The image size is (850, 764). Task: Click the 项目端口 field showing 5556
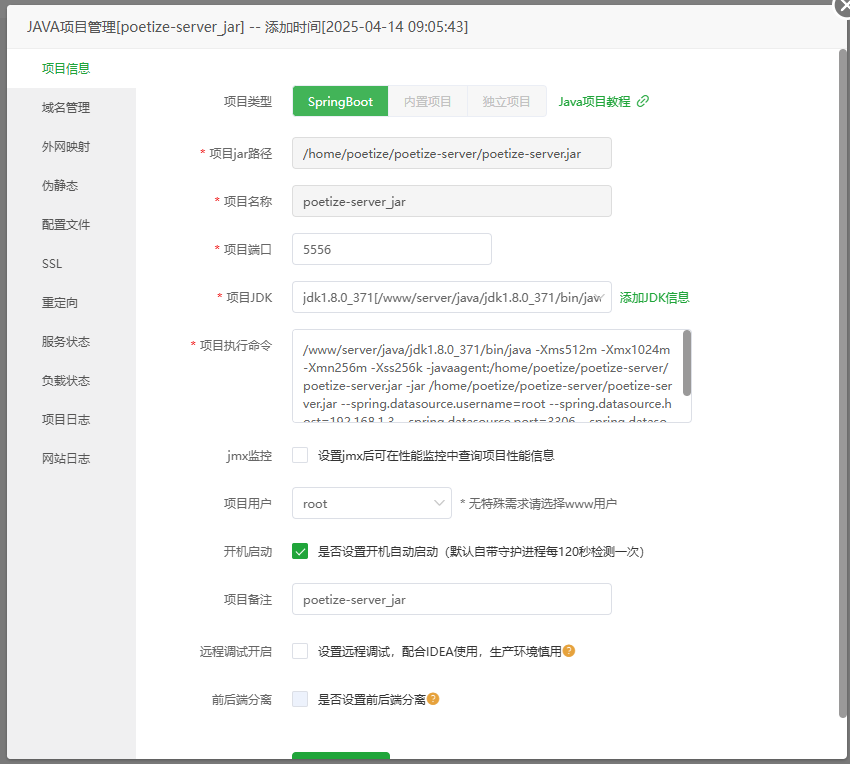click(x=391, y=249)
